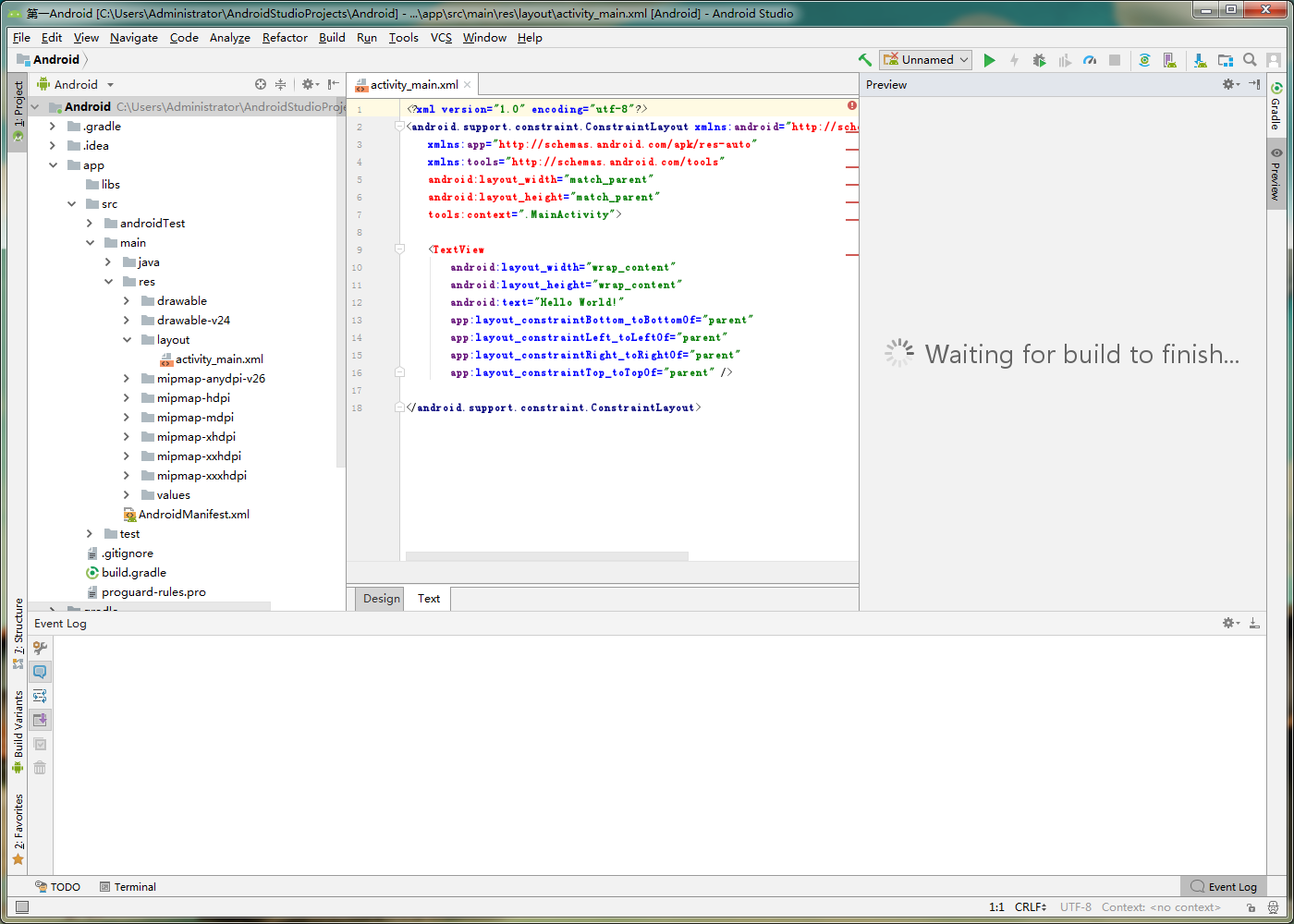Viewport: 1294px width, 924px height.
Task: Expand the values folder
Action: (x=127, y=495)
